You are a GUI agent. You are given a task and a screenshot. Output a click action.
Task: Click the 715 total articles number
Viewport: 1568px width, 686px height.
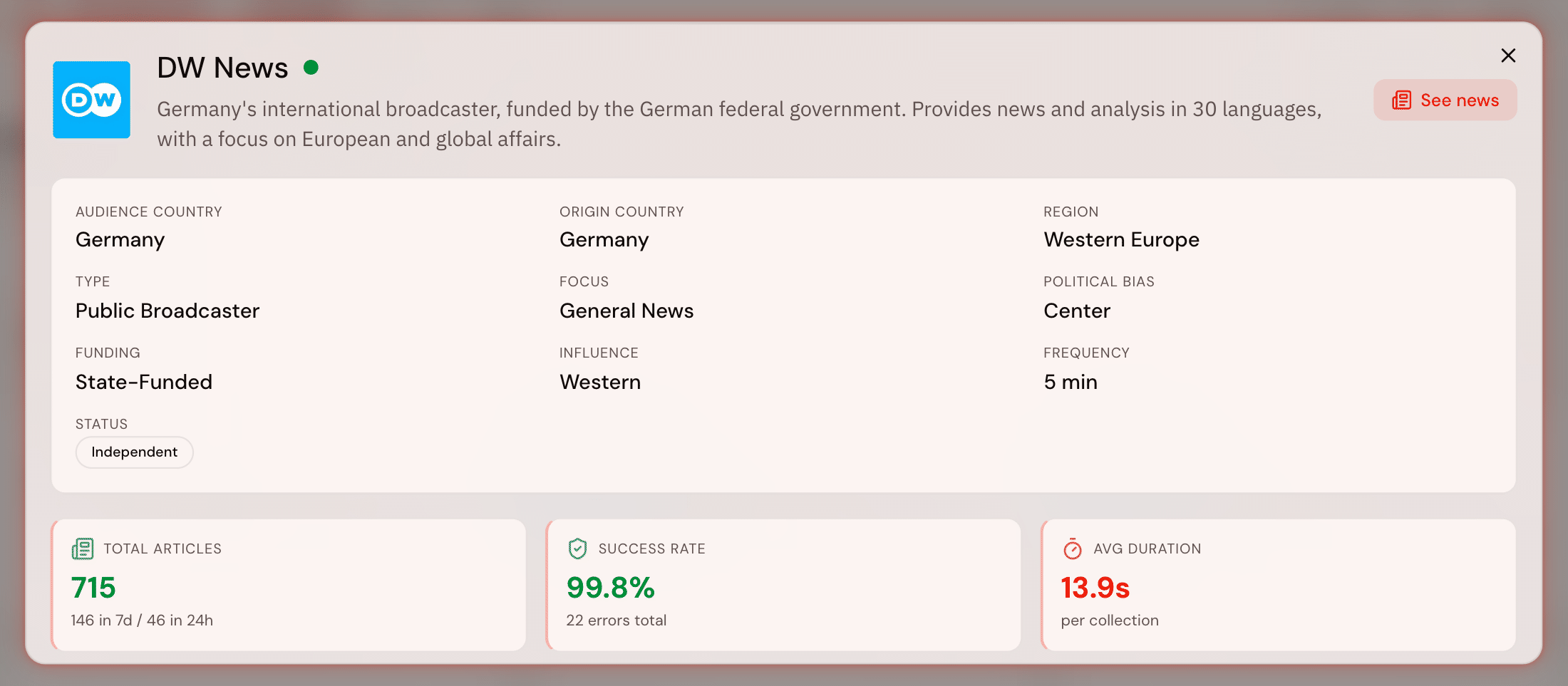(x=93, y=588)
